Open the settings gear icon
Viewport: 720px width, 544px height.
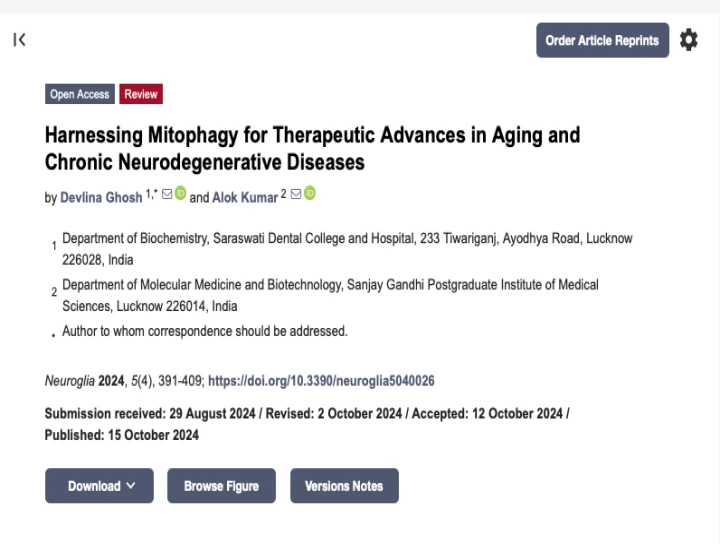(688, 40)
